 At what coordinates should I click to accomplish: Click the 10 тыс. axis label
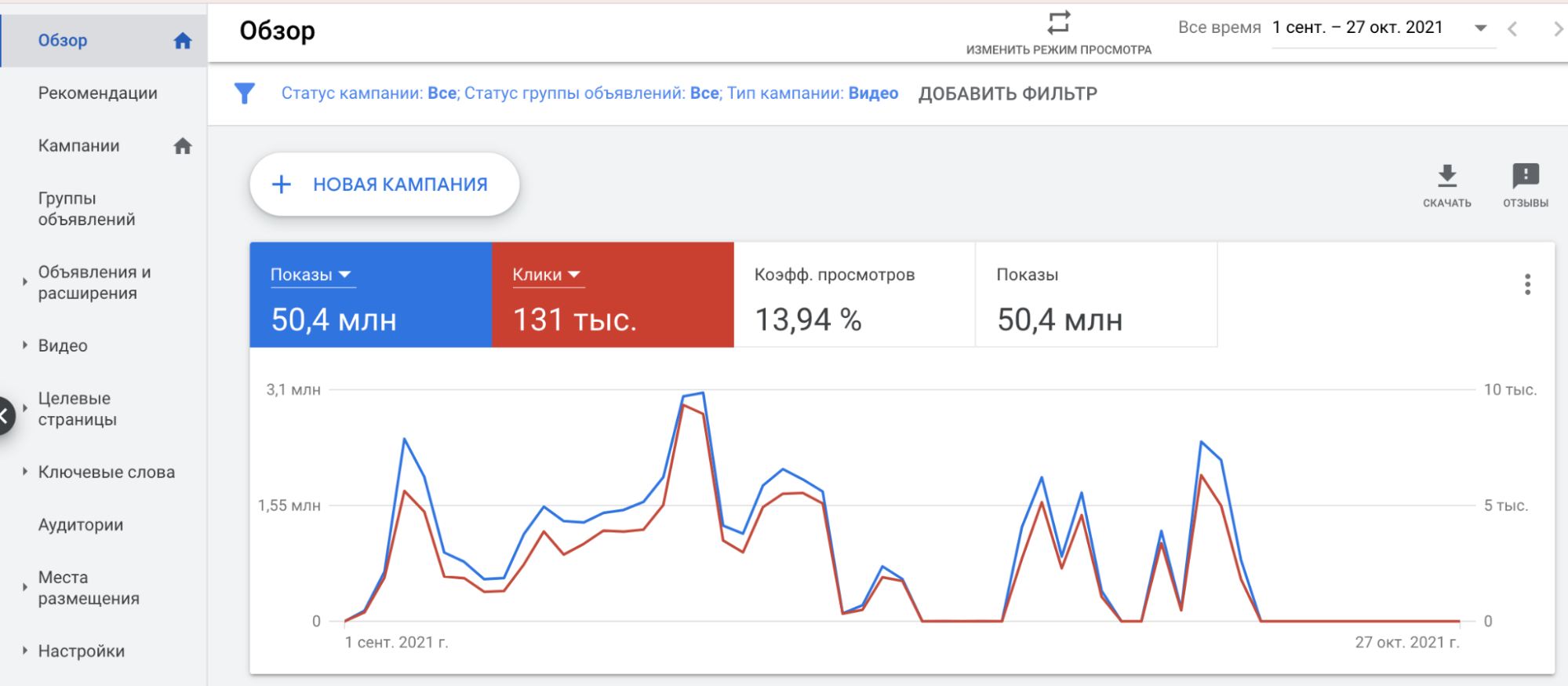click(1510, 389)
